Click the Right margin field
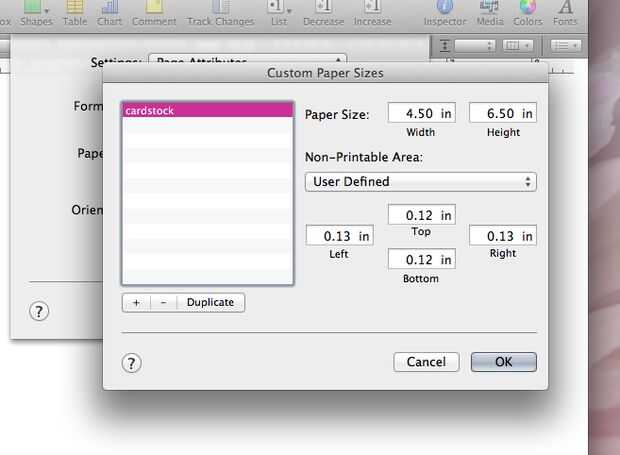Image resolution: width=620 pixels, height=455 pixels. (503, 236)
